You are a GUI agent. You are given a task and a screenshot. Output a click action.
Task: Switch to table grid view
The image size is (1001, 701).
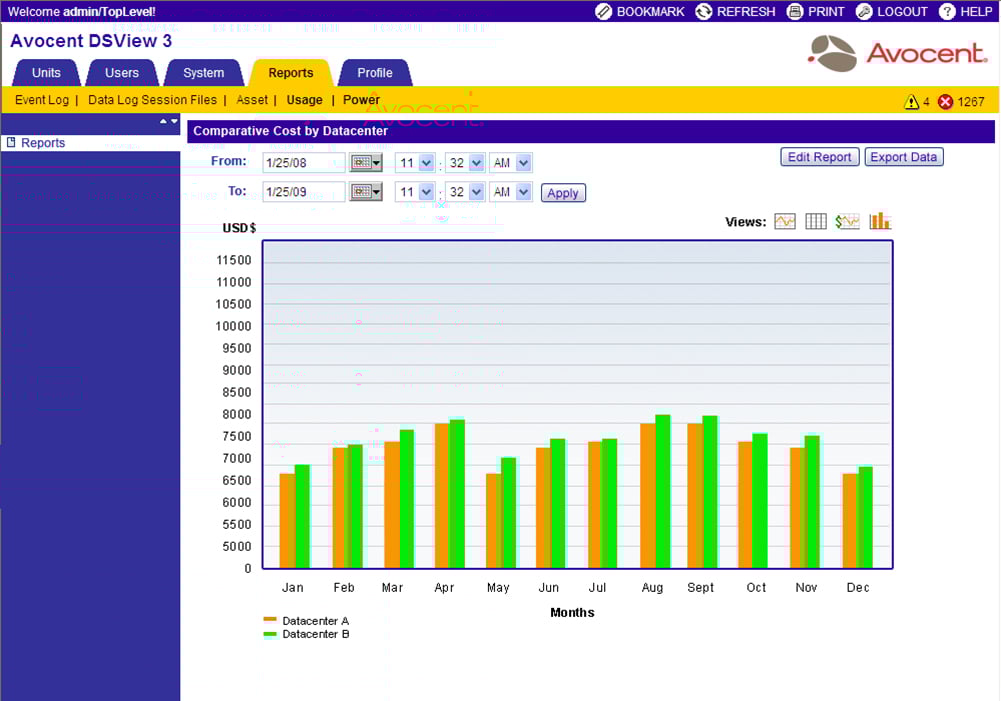pos(816,221)
